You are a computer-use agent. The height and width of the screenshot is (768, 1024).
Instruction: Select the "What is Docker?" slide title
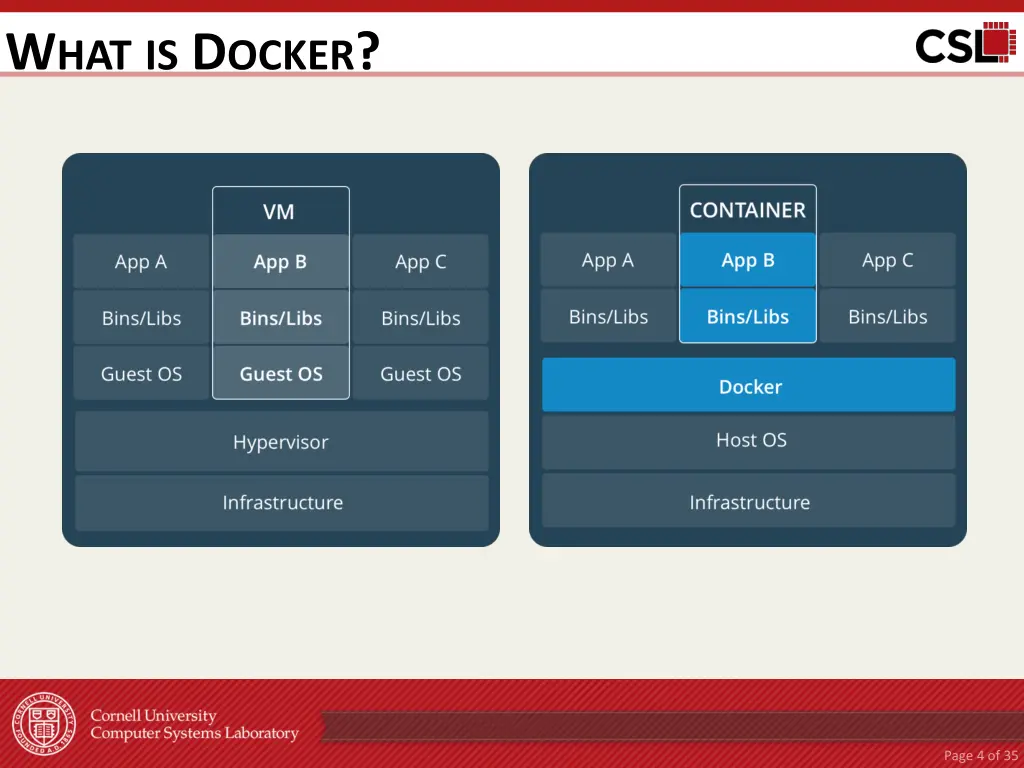193,51
